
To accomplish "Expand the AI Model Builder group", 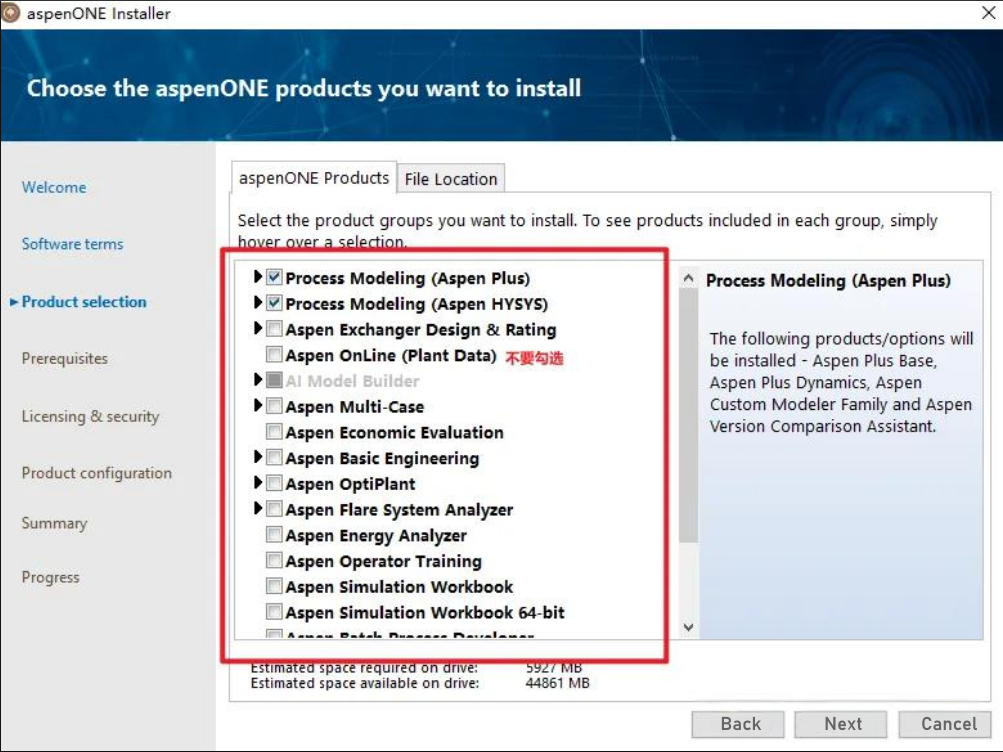I will [x=258, y=379].
